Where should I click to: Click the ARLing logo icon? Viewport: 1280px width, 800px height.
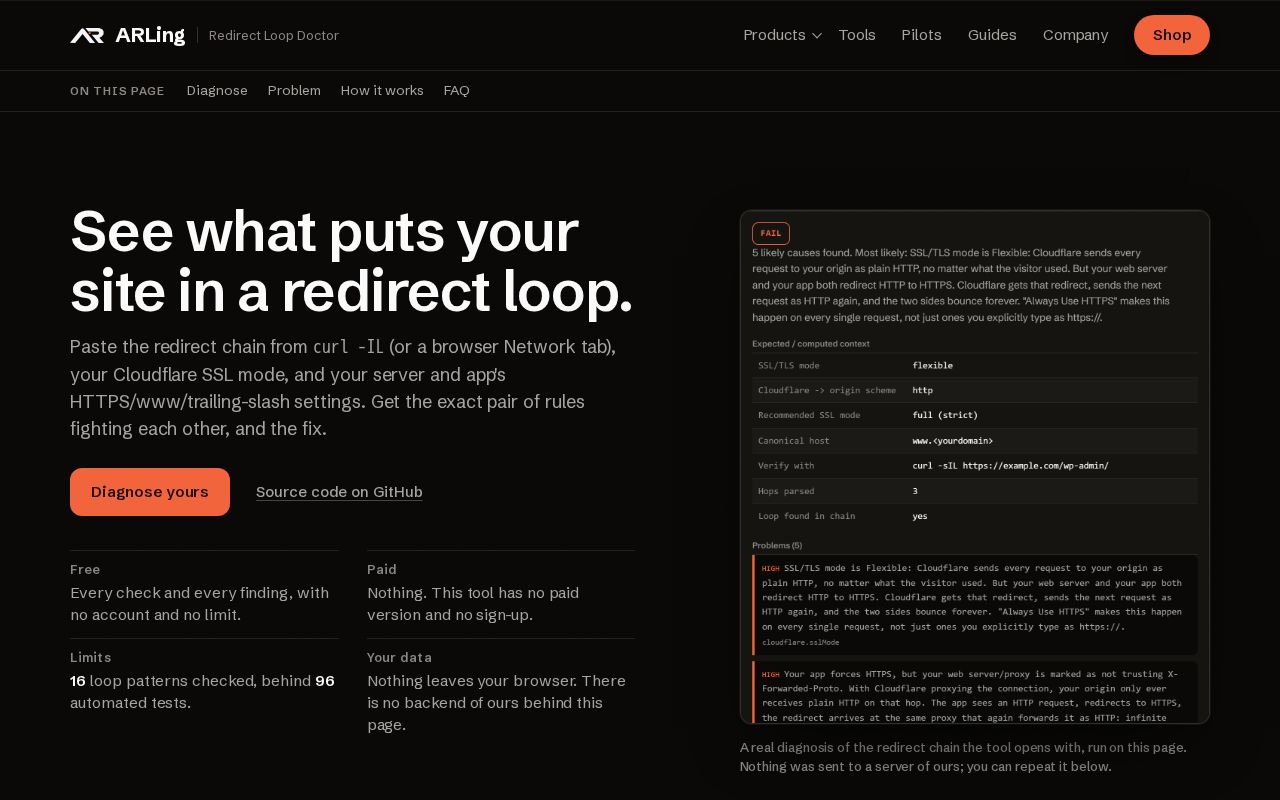(87, 35)
